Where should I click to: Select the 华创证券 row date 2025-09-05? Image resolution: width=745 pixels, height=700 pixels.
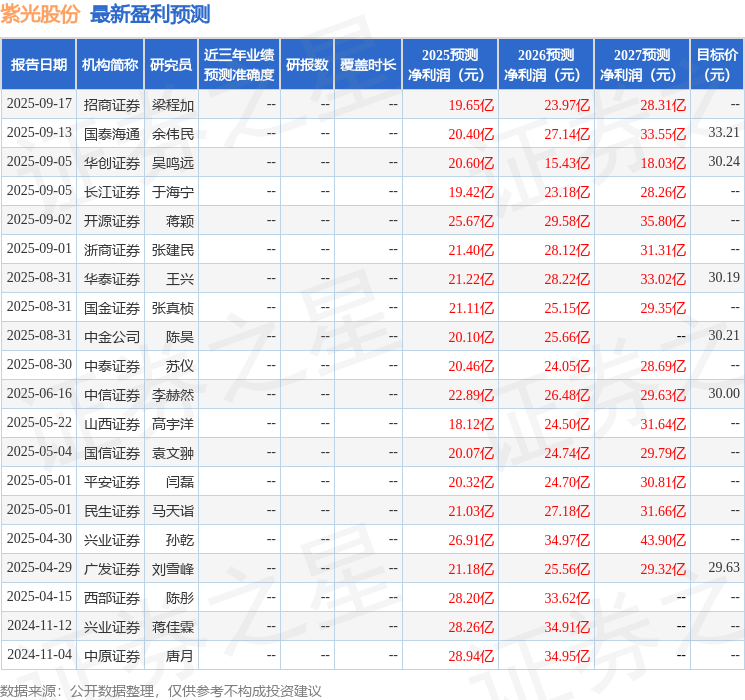click(39, 162)
